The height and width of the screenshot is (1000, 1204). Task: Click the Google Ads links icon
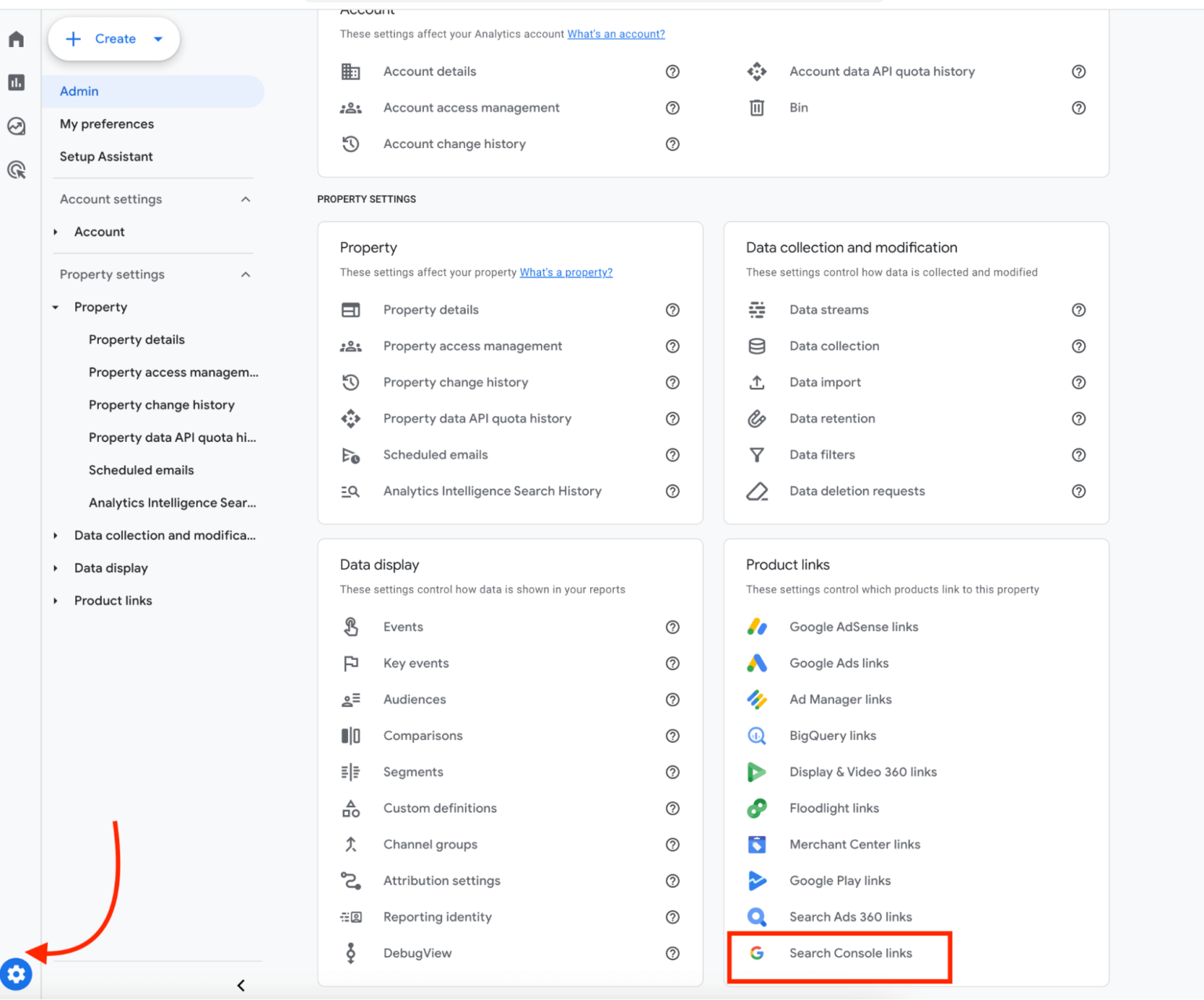click(x=756, y=663)
